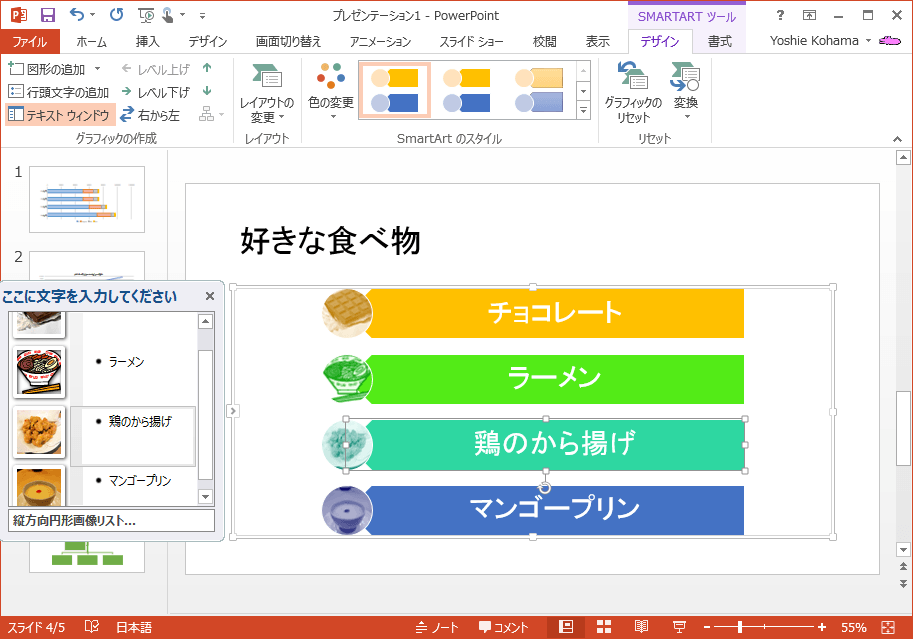Switch to スライド ショー tab
This screenshot has height=639, width=913.
(471, 41)
